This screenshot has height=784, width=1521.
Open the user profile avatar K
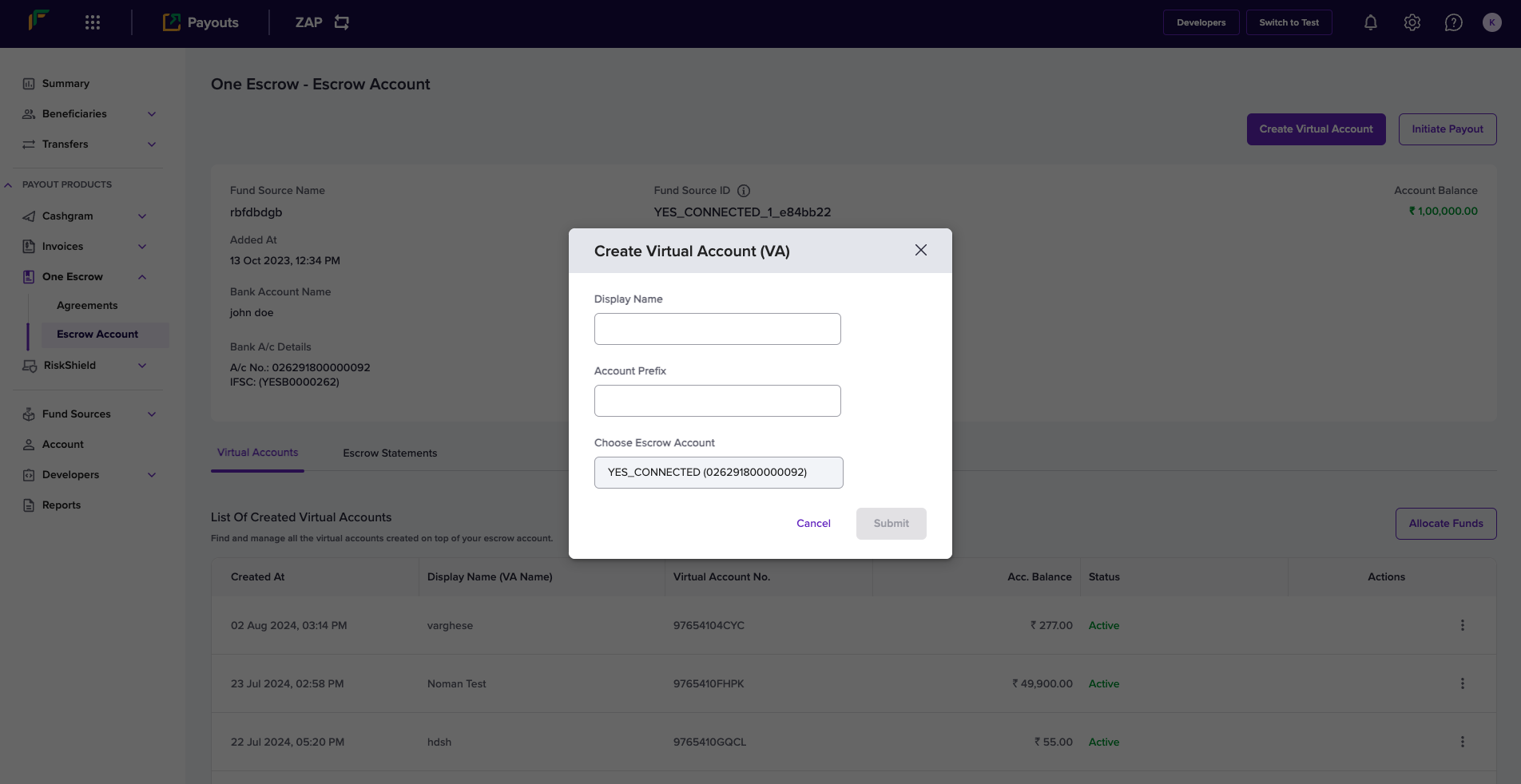(1491, 22)
